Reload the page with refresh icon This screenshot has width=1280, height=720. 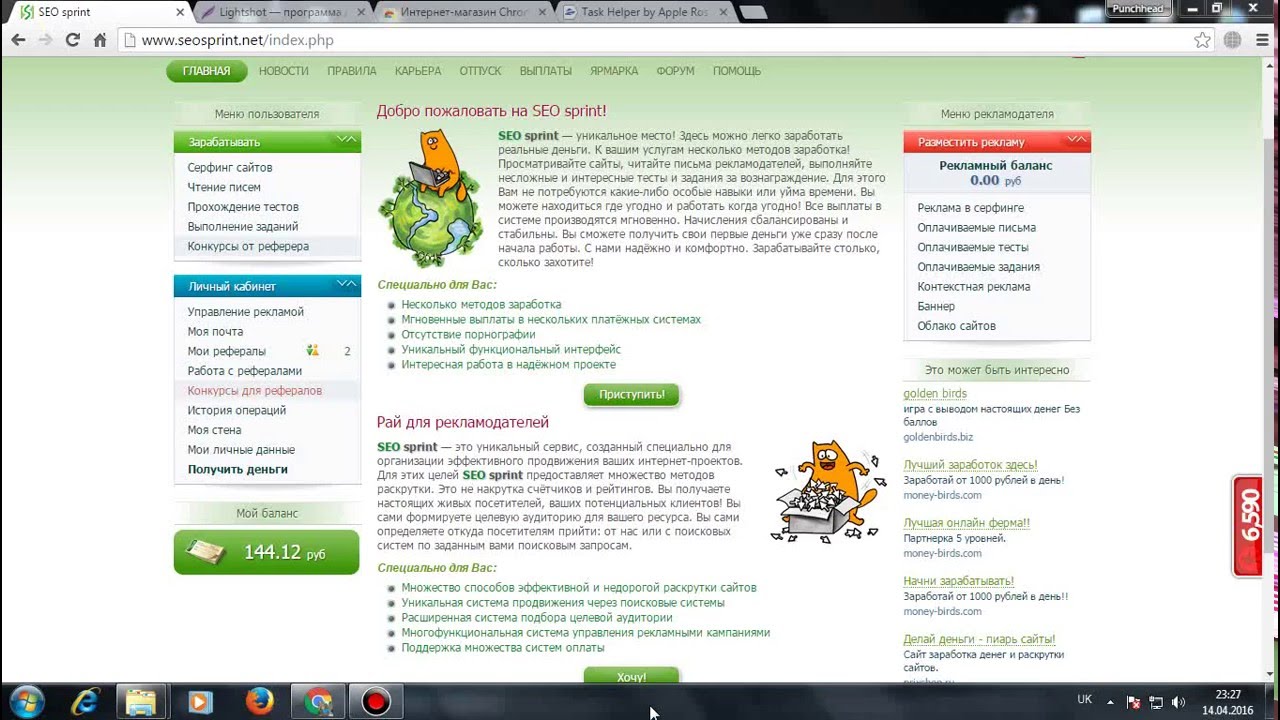click(x=72, y=40)
